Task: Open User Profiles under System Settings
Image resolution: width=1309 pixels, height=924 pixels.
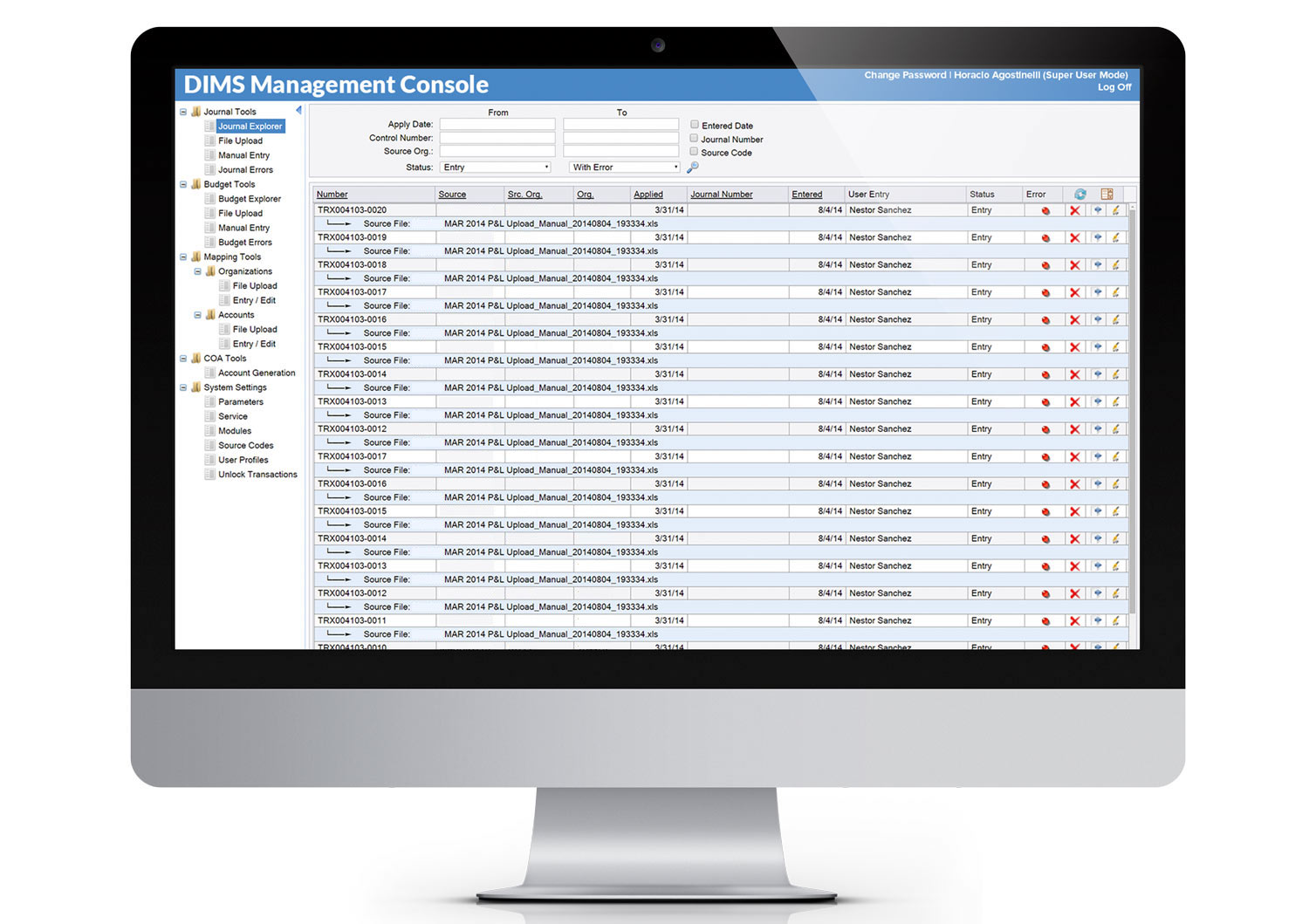Action: tap(243, 460)
